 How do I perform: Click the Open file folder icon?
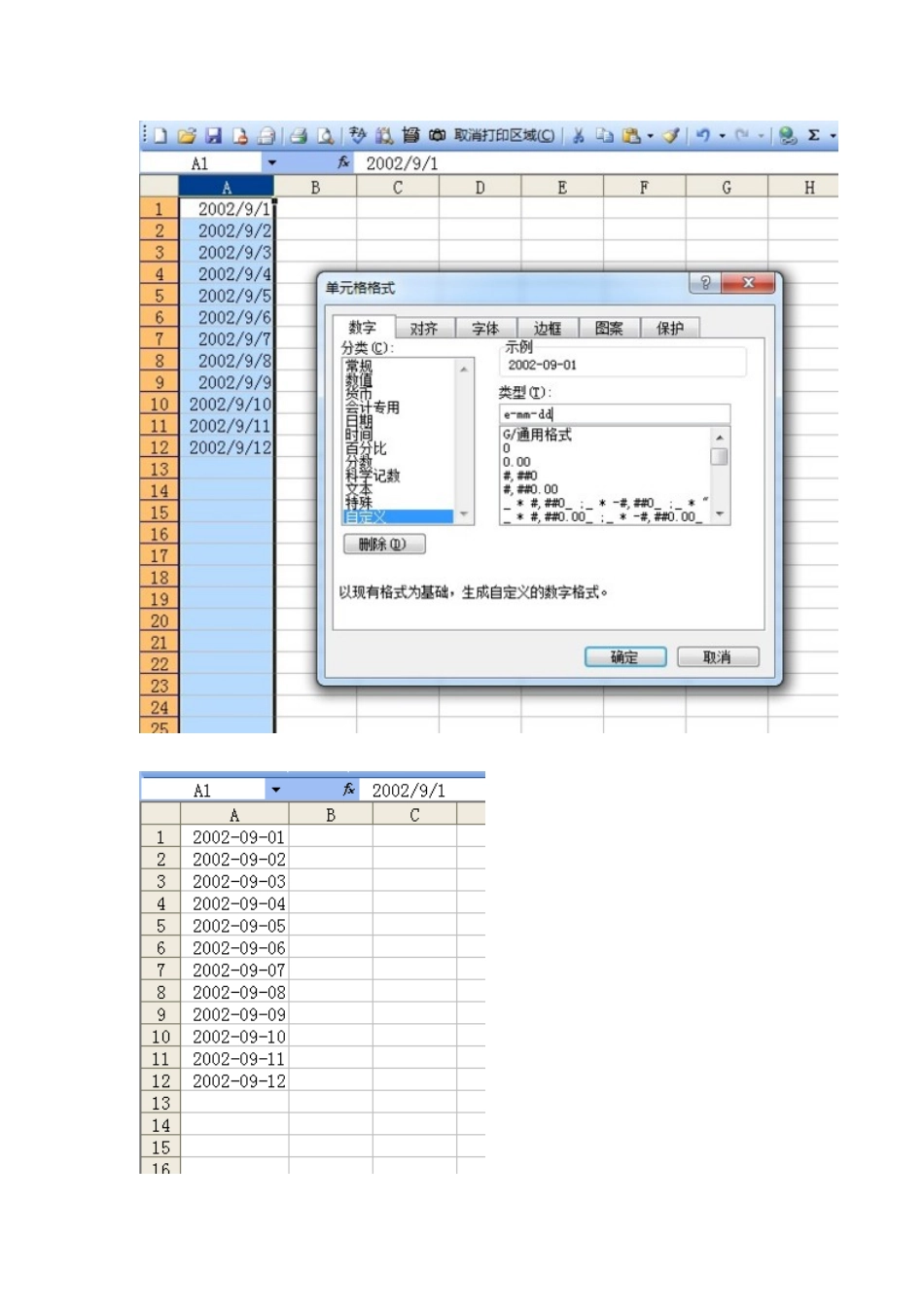coord(187,136)
